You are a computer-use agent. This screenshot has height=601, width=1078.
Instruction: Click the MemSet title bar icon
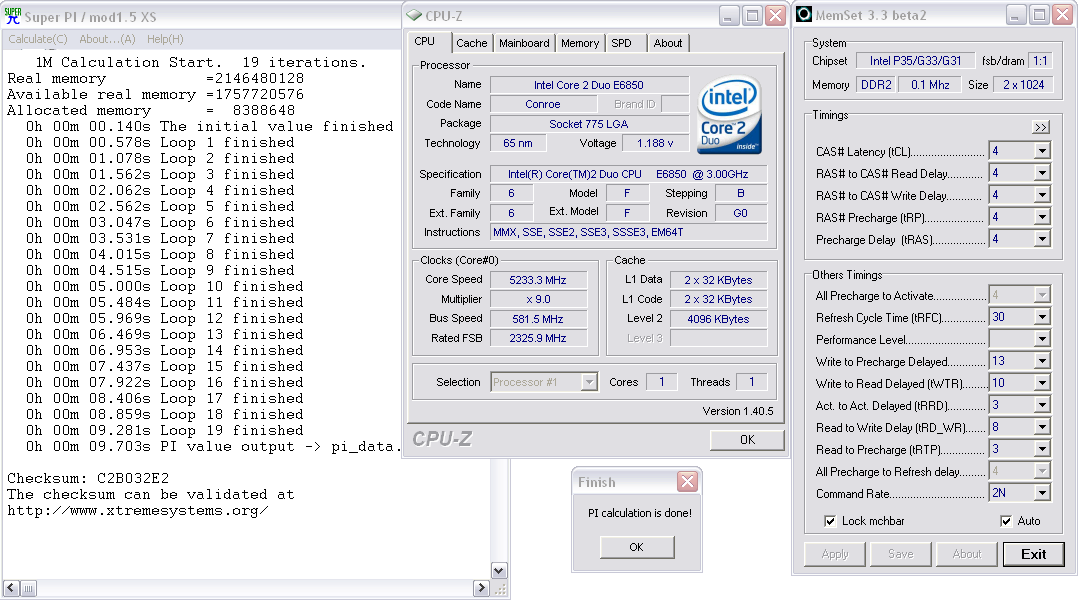[804, 14]
